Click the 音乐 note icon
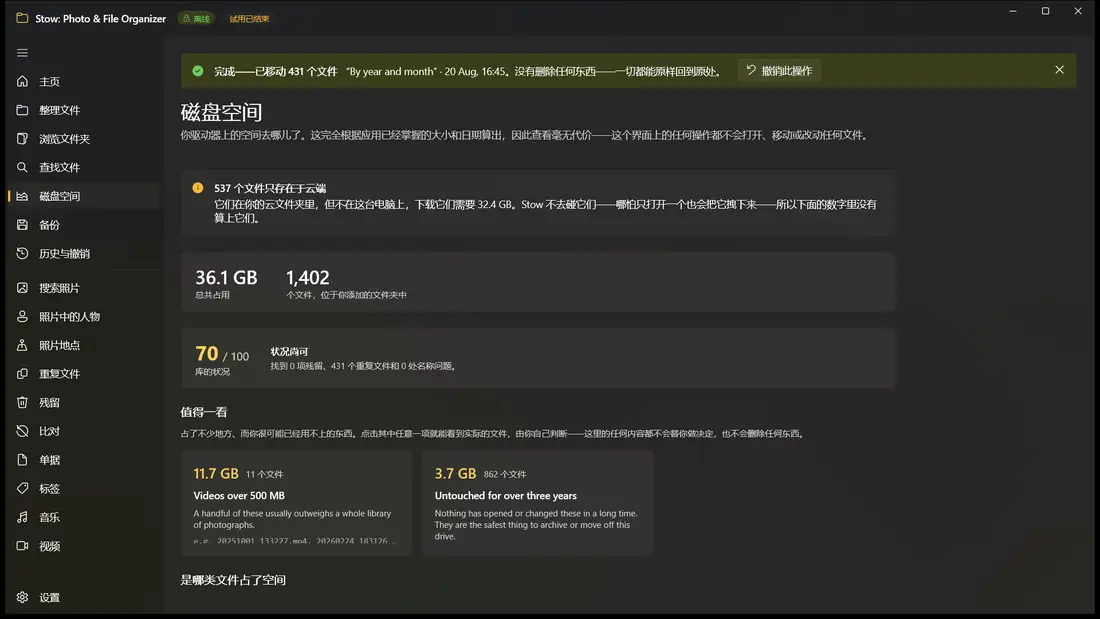Screen dimensions: 1100x619 click(22, 517)
